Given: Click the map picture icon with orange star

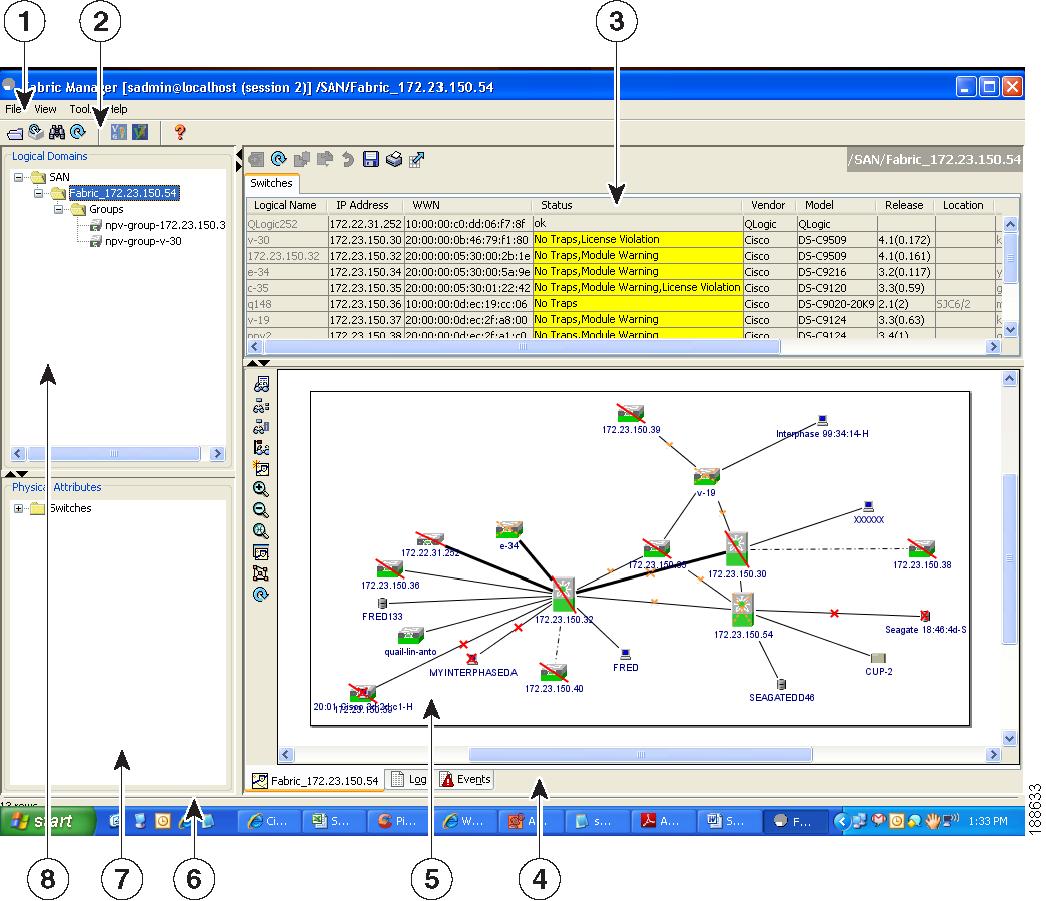Looking at the screenshot, I should 261,468.
